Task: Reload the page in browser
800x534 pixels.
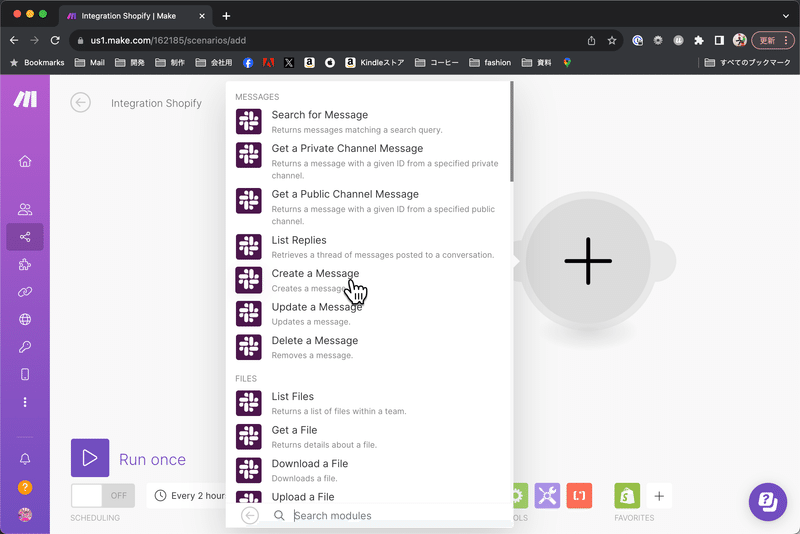Action: tap(55, 40)
